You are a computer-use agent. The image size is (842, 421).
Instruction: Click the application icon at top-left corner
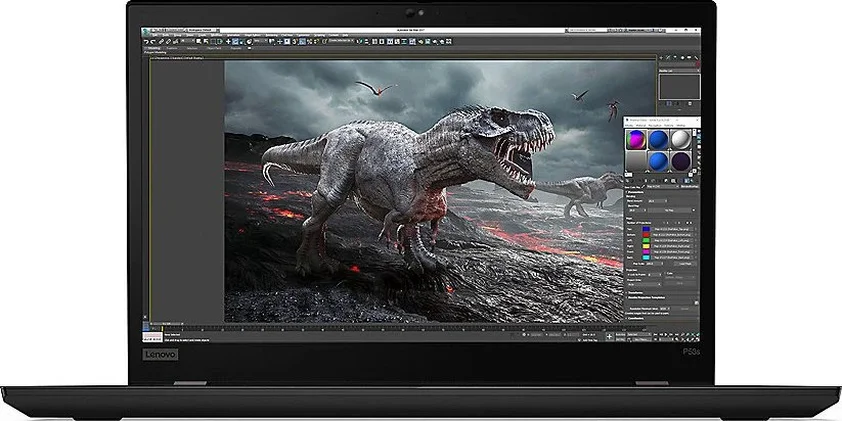coord(147,32)
